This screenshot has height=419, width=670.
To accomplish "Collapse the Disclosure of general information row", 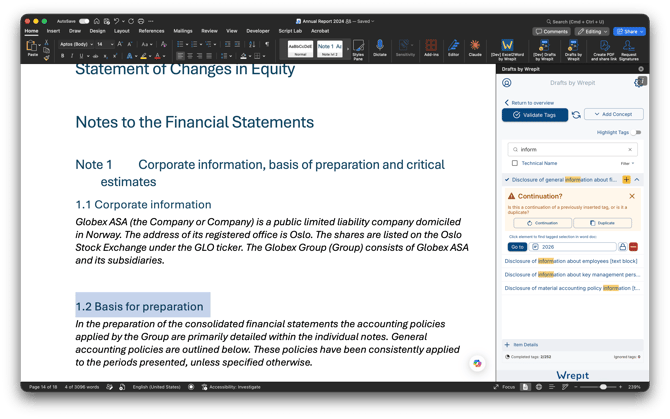I will point(637,180).
